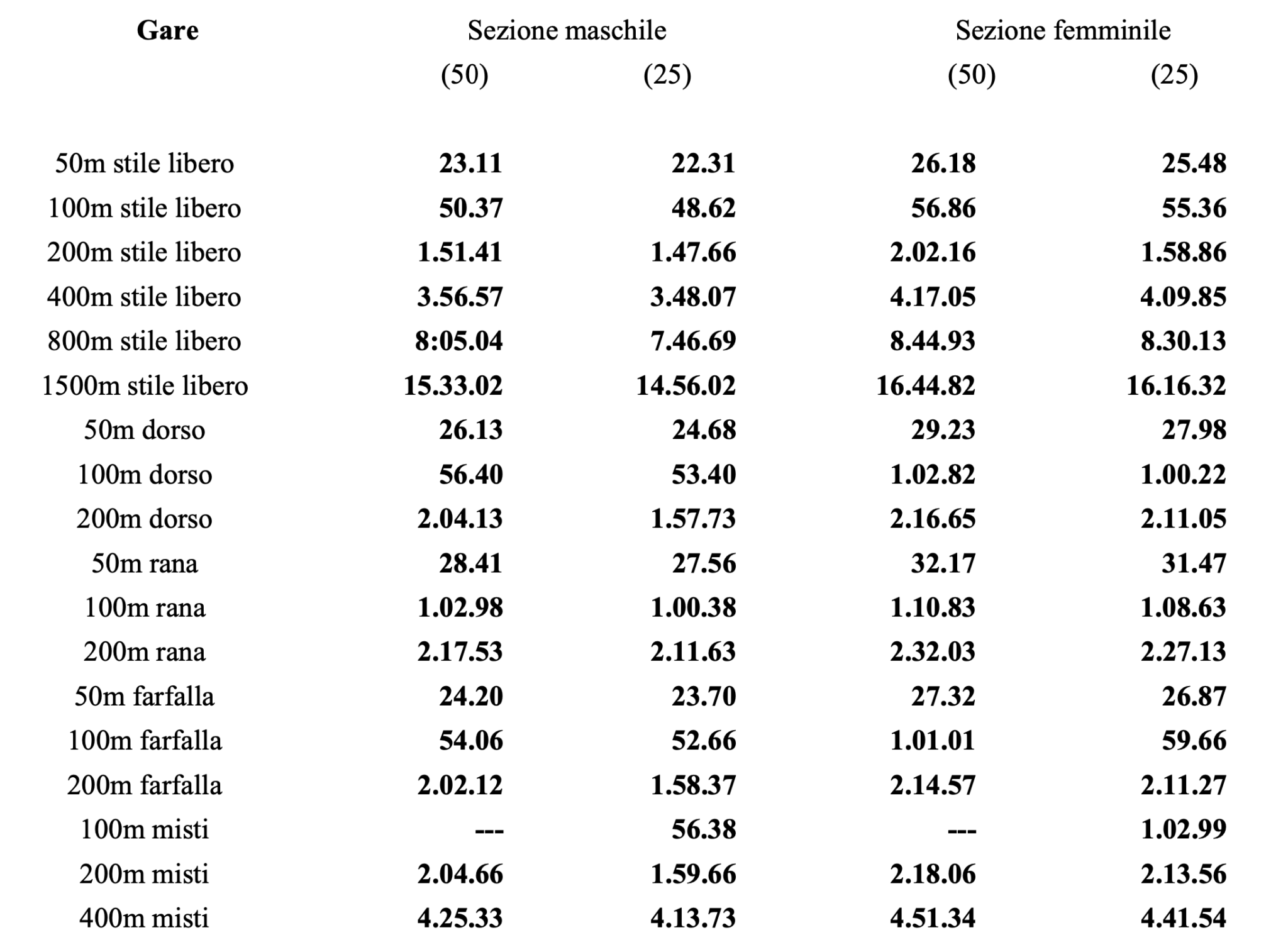Click the 100m misti time 56.38

coord(703,829)
